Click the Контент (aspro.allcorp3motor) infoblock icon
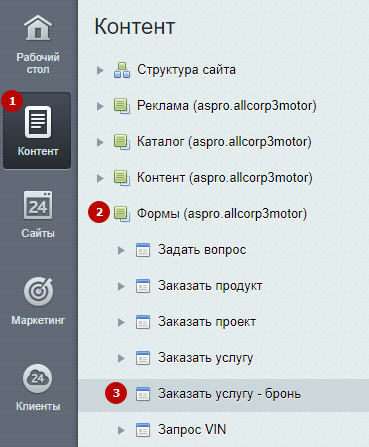 click(122, 178)
